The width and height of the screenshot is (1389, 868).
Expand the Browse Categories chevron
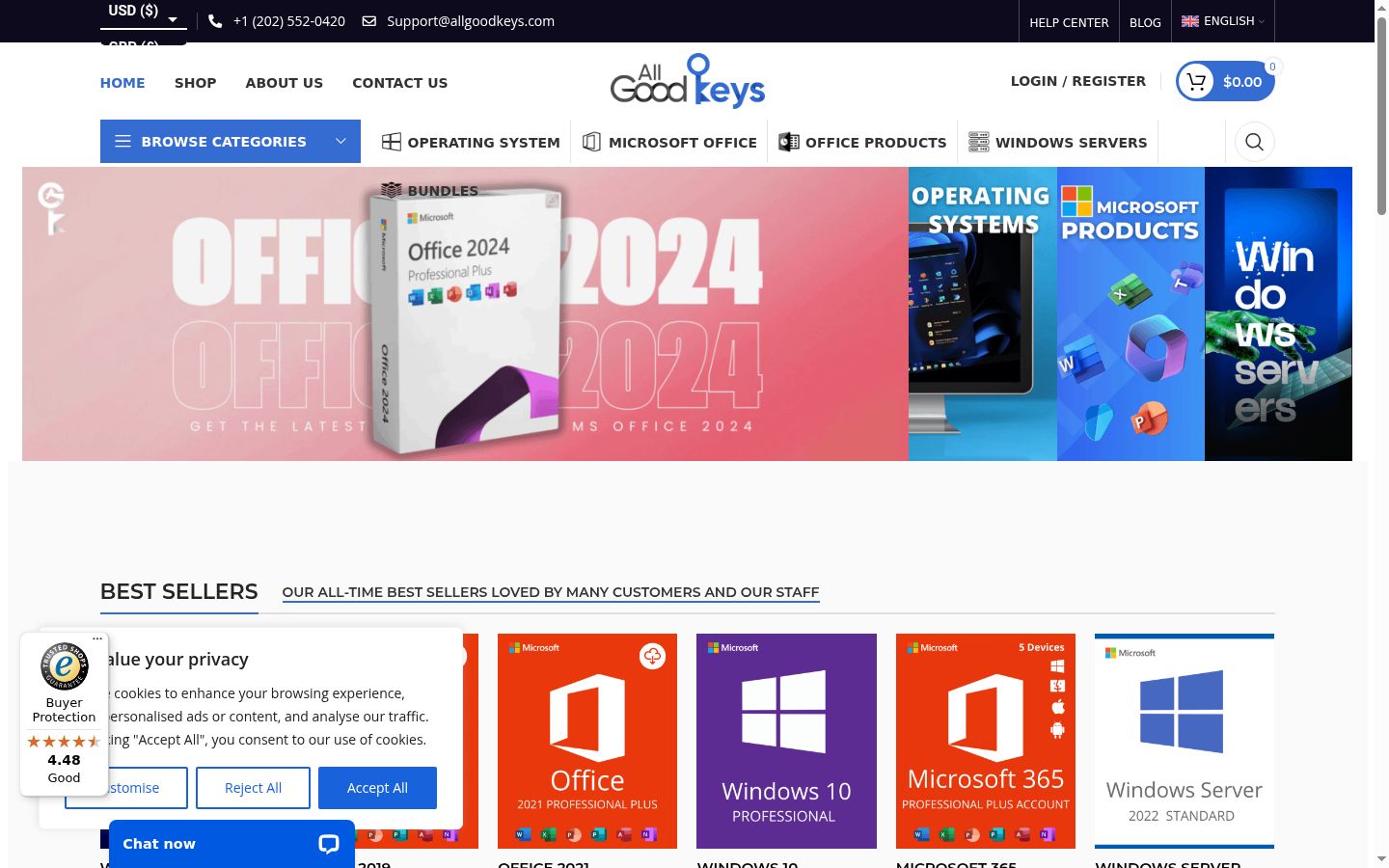[x=340, y=141]
